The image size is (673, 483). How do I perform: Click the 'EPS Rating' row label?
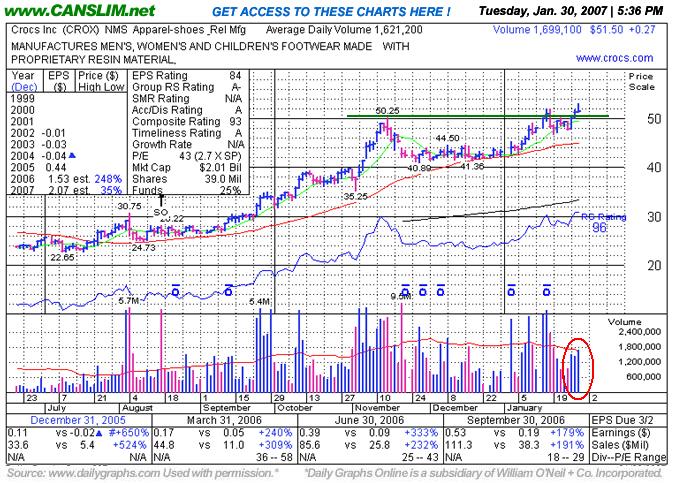pyautogui.click(x=160, y=76)
